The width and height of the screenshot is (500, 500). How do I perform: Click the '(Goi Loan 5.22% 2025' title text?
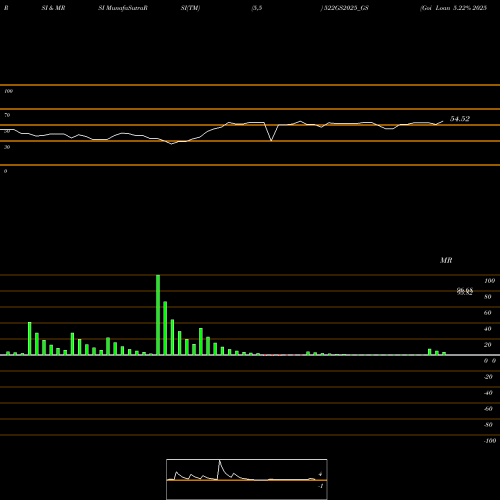point(453,8)
